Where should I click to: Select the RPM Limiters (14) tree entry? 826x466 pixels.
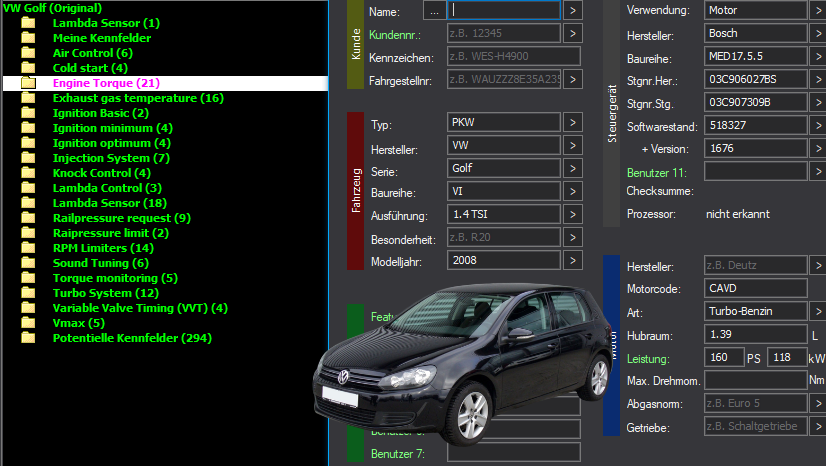(x=103, y=248)
